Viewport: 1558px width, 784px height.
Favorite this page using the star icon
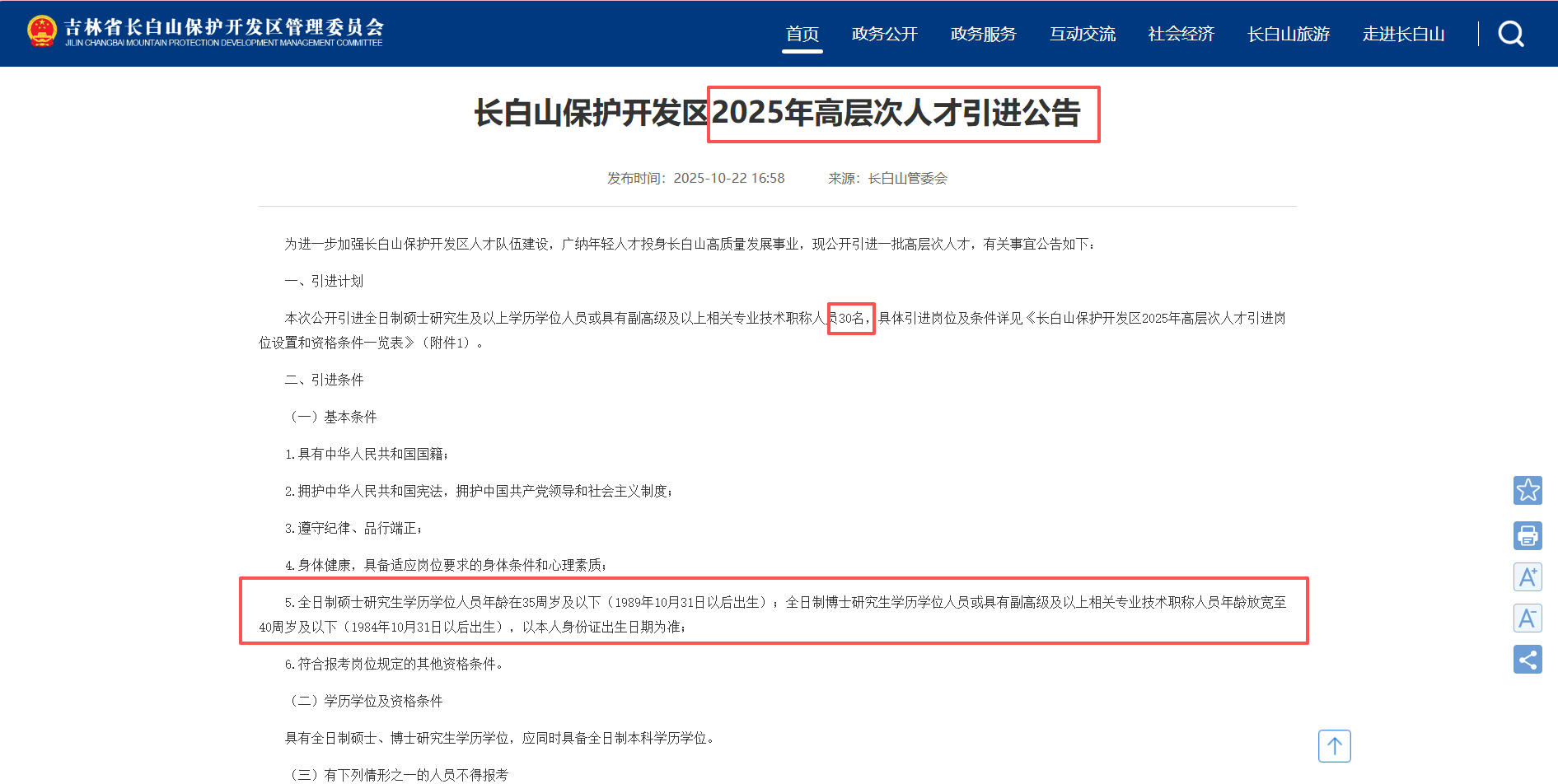click(1528, 490)
